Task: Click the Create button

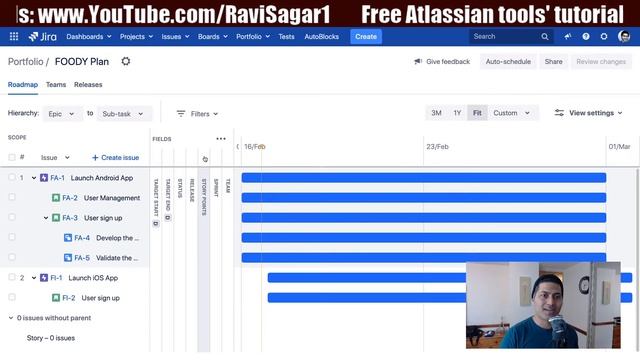Action: (x=366, y=37)
